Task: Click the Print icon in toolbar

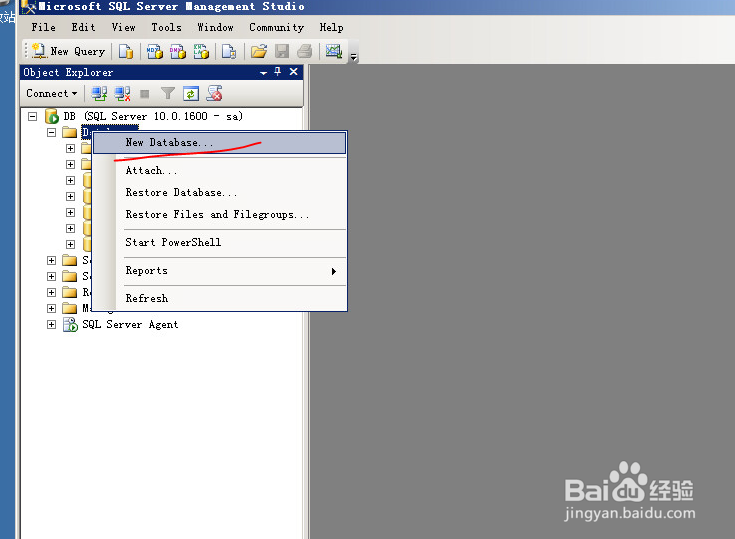Action: pos(305,51)
